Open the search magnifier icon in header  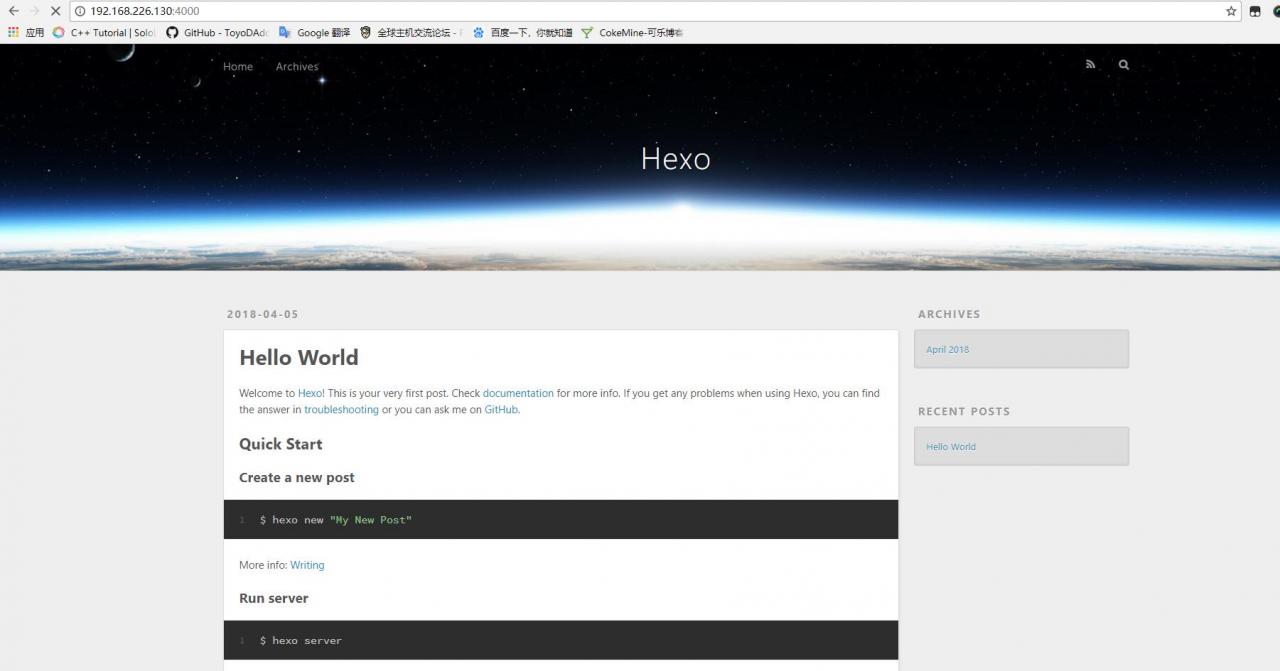[1124, 64]
